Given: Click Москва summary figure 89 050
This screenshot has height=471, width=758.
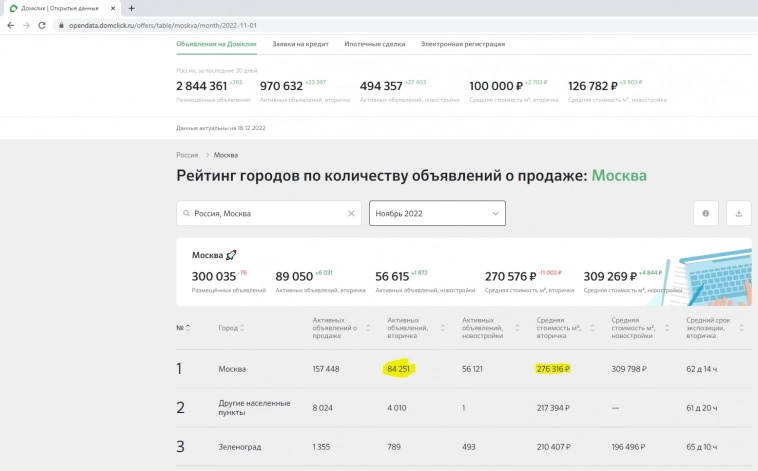Looking at the screenshot, I should click(x=294, y=277).
